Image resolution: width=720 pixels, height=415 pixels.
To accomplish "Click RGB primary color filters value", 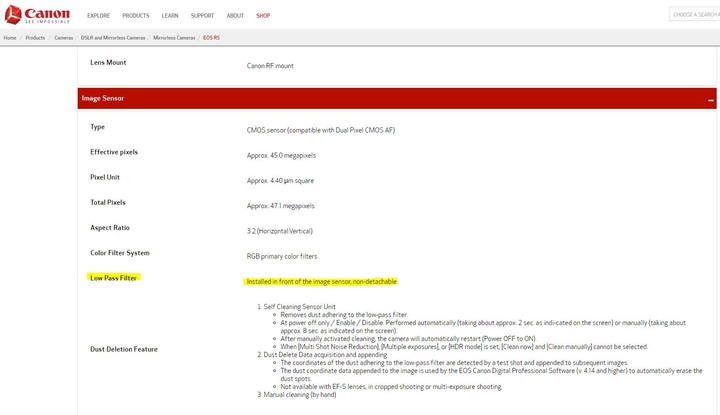I will [x=282, y=256].
